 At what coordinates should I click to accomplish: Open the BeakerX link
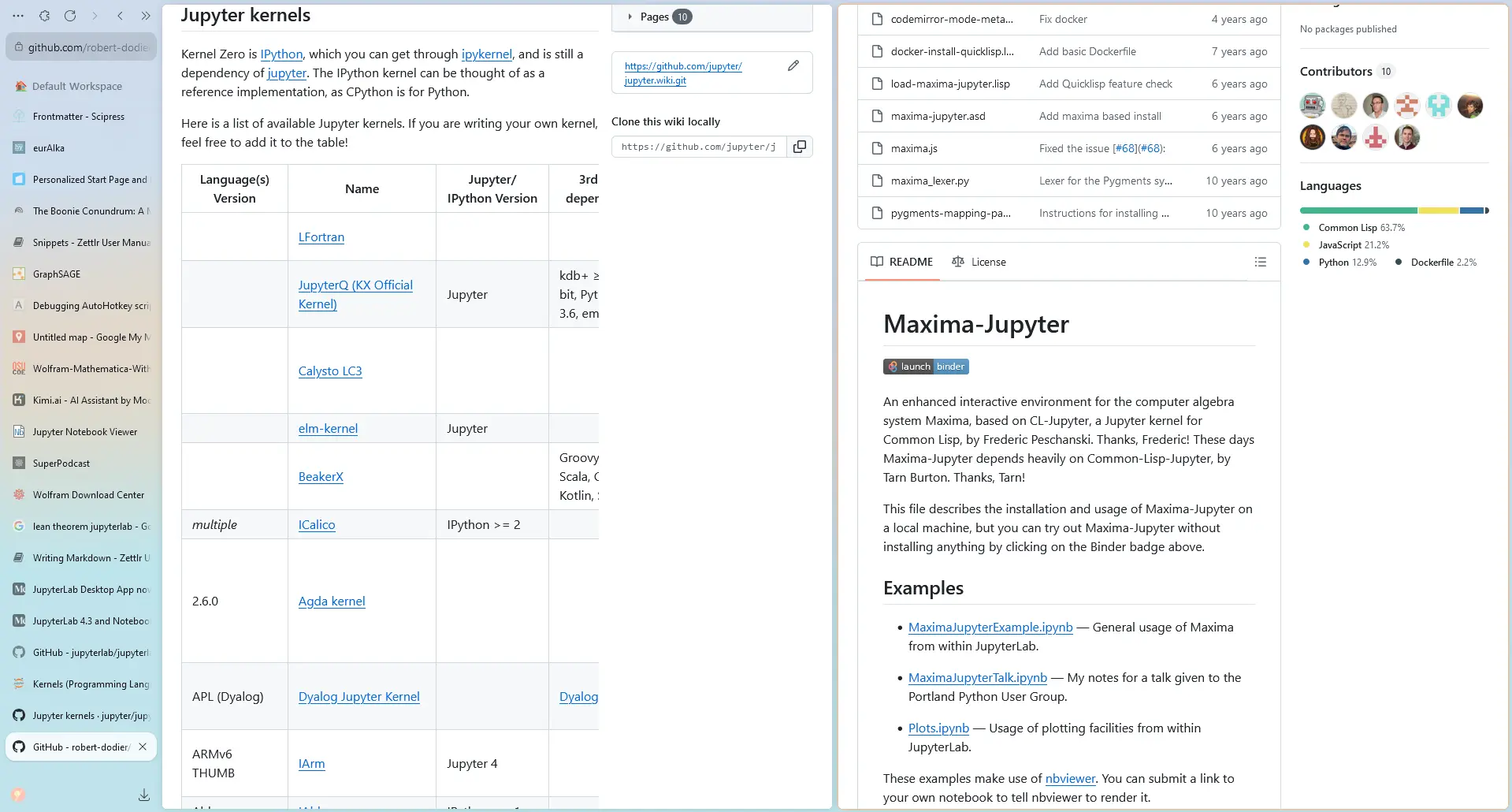click(x=321, y=477)
